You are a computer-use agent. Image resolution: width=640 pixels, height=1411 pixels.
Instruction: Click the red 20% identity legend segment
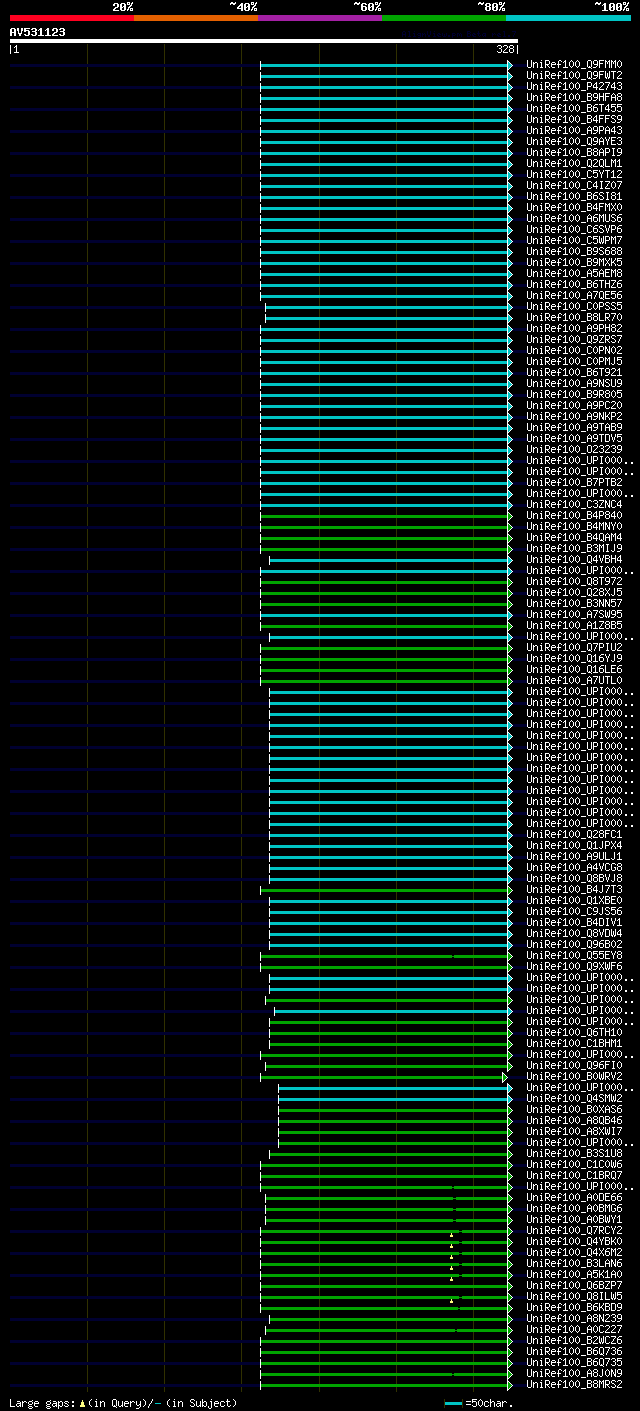point(72,17)
